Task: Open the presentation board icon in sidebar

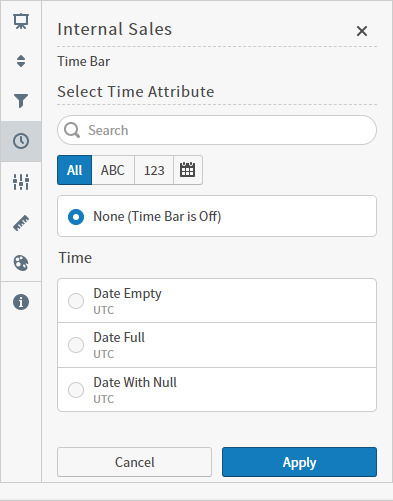Action: [21, 21]
